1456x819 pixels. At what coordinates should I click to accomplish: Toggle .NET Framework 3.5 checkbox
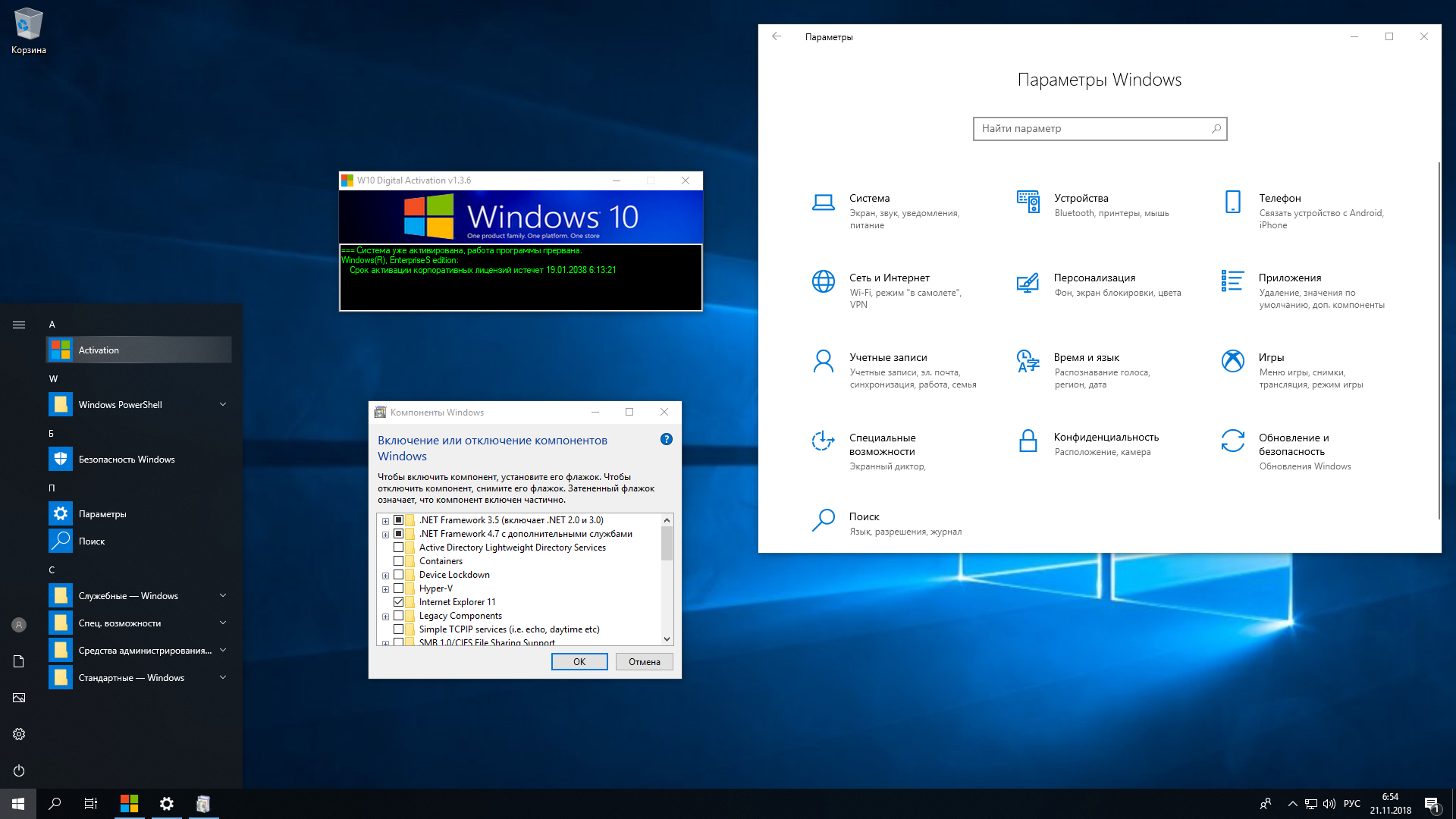tap(398, 520)
